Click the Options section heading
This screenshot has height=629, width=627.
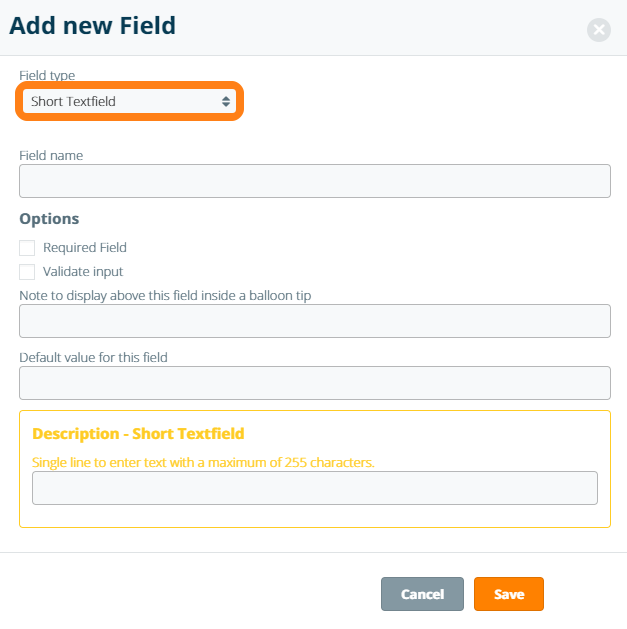[49, 219]
